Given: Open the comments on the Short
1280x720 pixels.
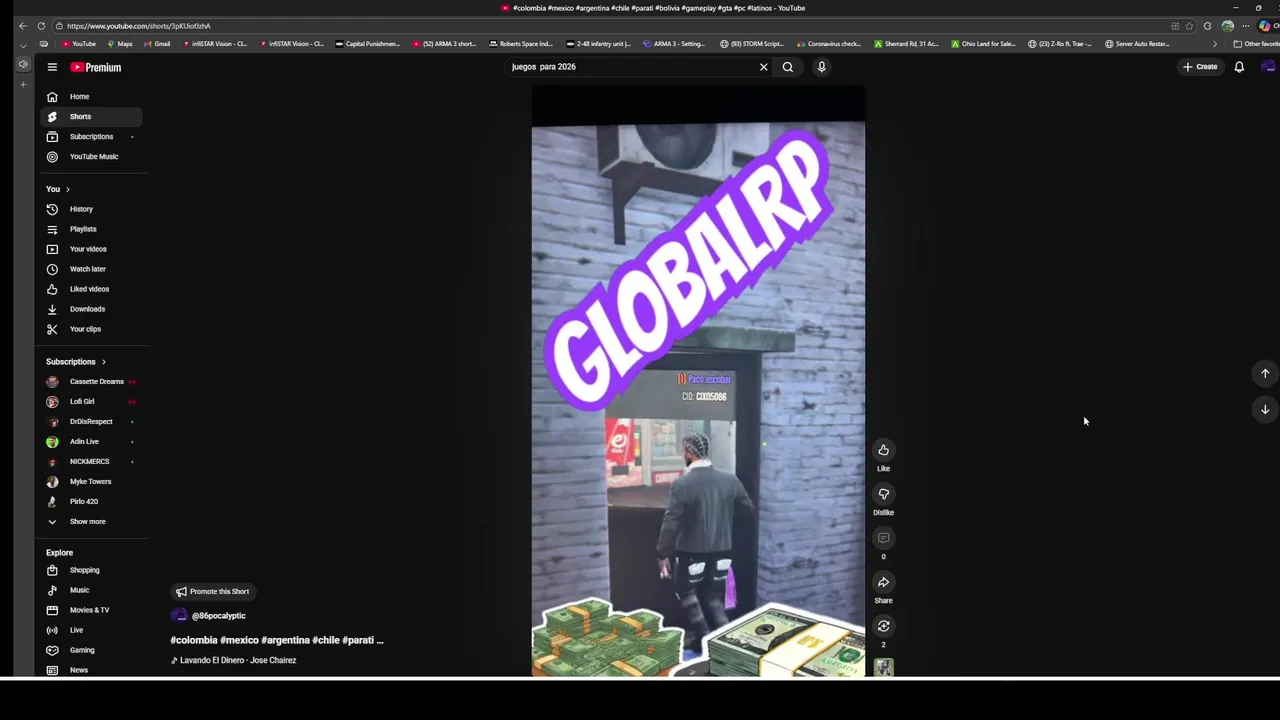Looking at the screenshot, I should pyautogui.click(x=883, y=538).
